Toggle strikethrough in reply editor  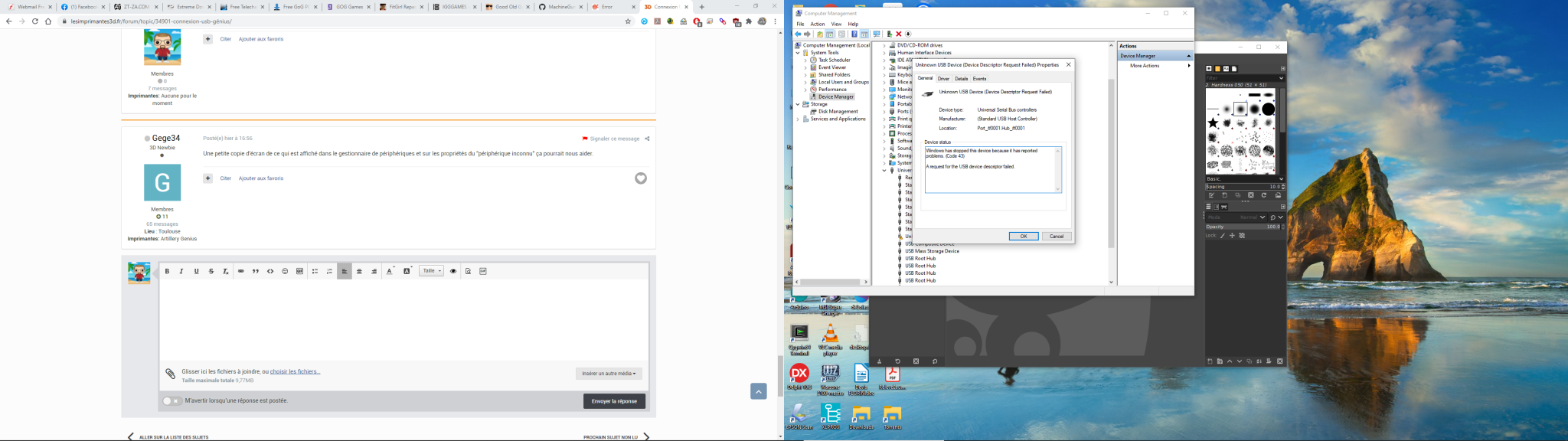pos(211,271)
